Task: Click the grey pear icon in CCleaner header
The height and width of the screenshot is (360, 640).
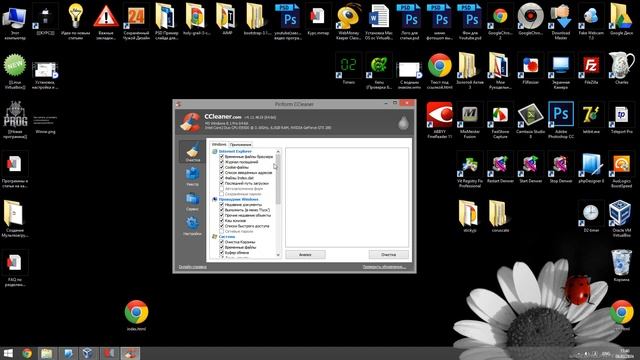Action: [403, 122]
